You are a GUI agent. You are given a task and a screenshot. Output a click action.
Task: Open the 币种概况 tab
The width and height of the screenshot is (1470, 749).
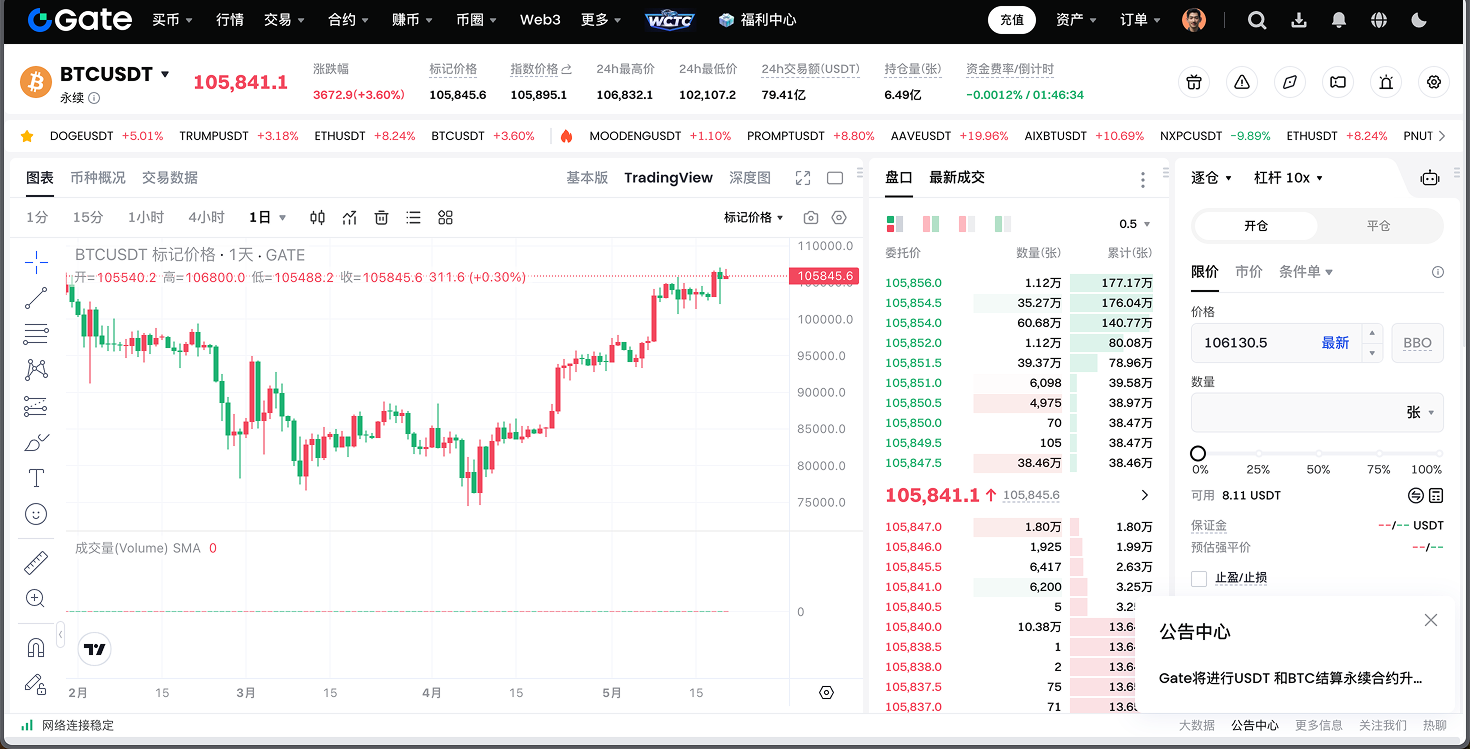98,178
